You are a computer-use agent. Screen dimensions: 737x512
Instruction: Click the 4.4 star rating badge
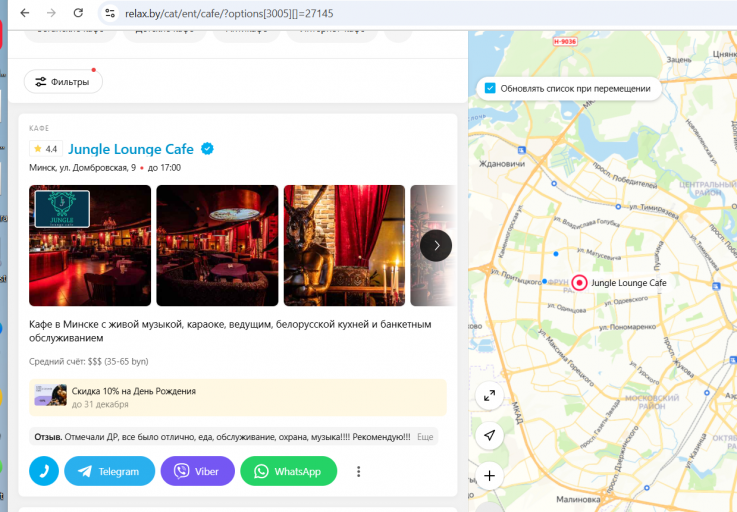[x=46, y=149]
